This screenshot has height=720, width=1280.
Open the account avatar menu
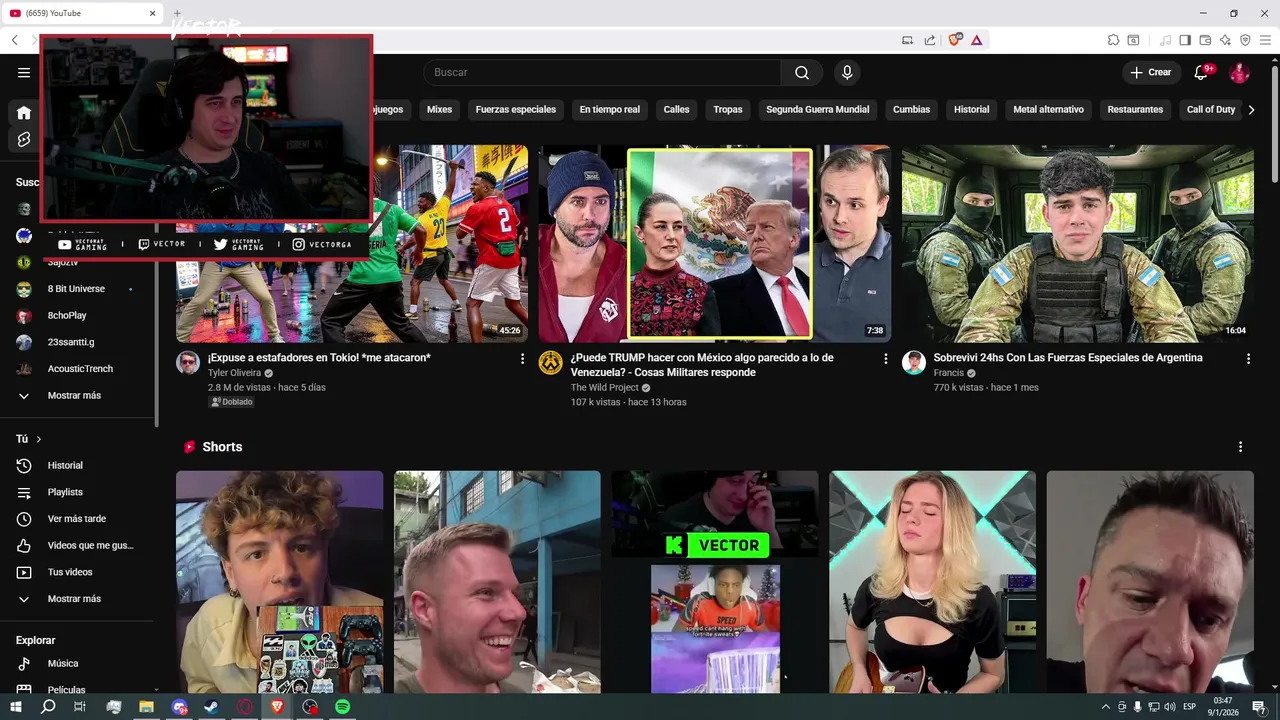(1239, 72)
